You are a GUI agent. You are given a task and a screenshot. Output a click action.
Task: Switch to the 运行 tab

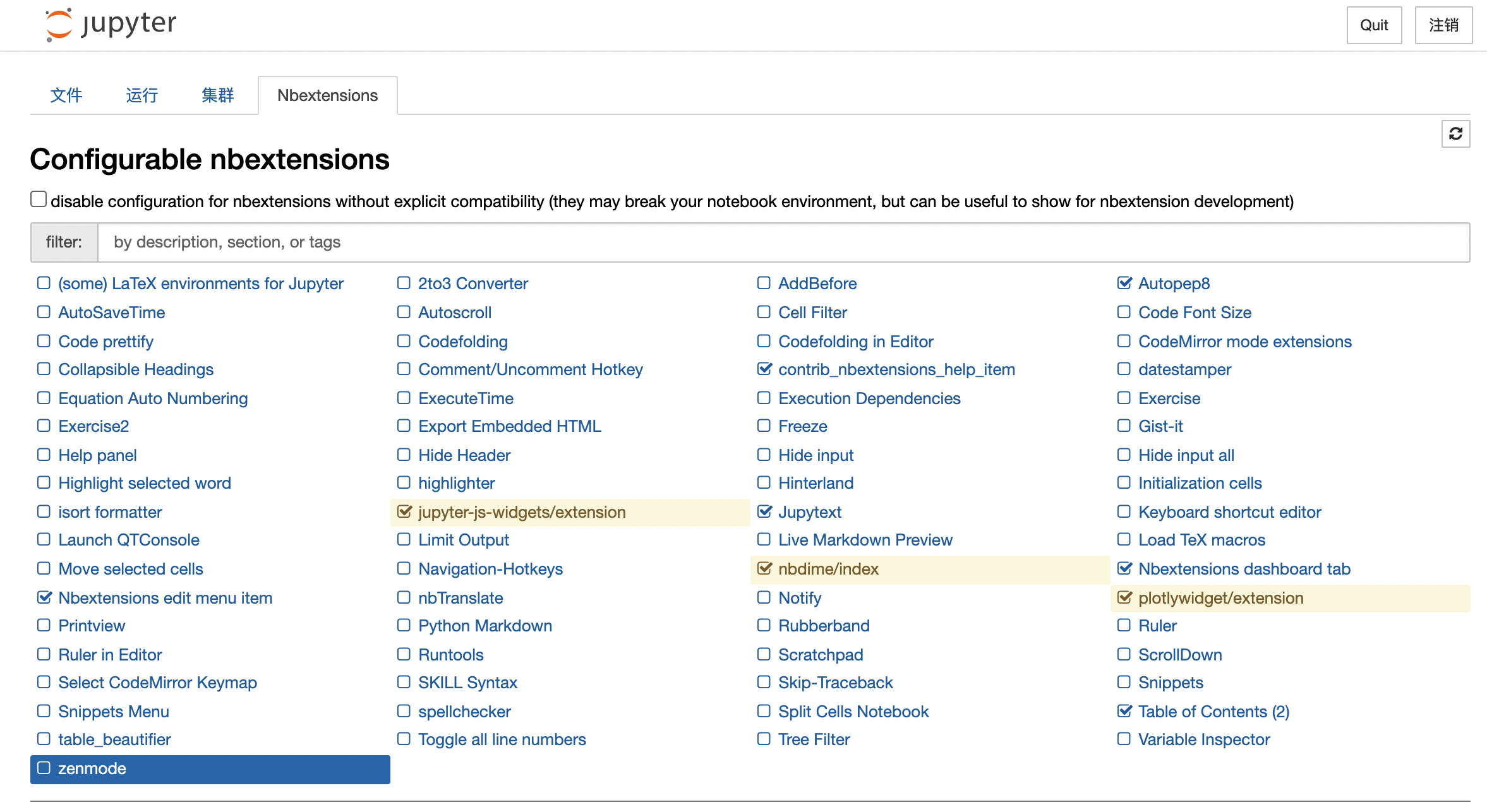coord(142,95)
